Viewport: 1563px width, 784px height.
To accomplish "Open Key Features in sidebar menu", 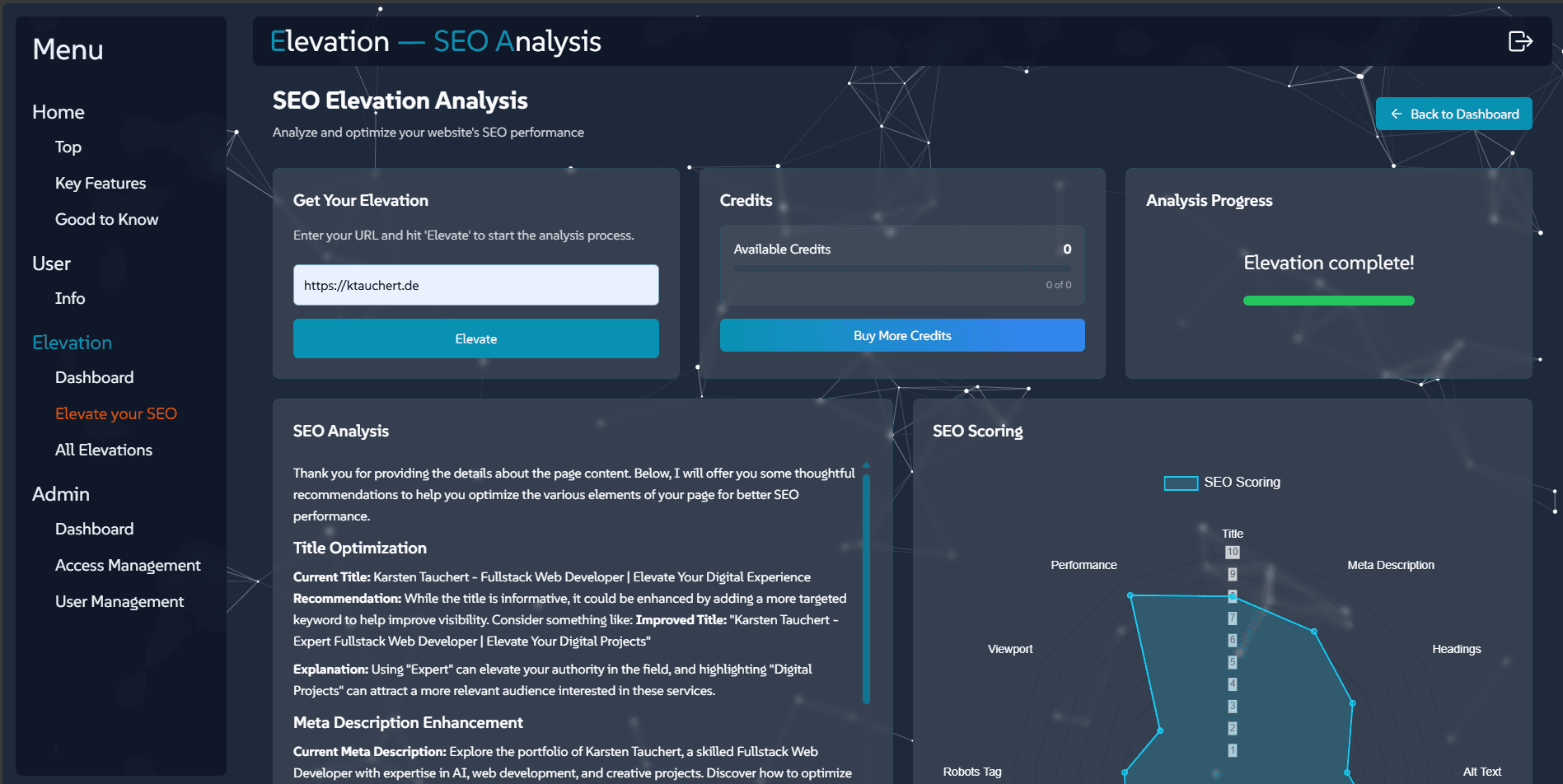I will pyautogui.click(x=101, y=184).
